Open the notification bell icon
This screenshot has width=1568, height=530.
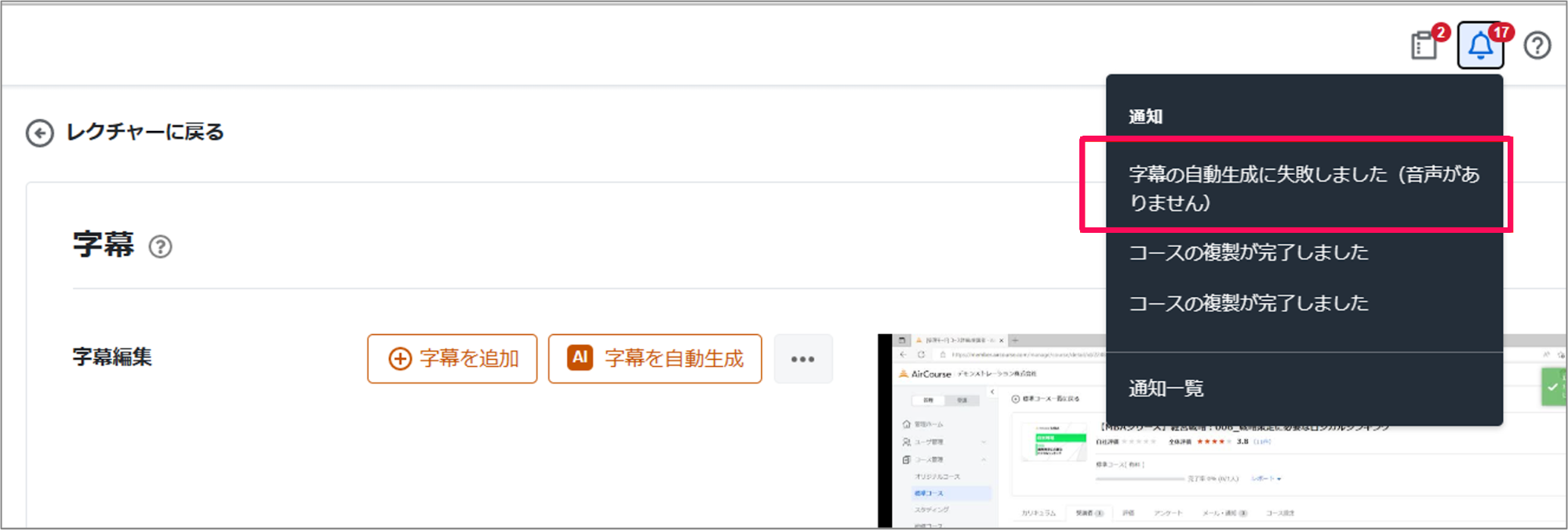[x=1481, y=45]
